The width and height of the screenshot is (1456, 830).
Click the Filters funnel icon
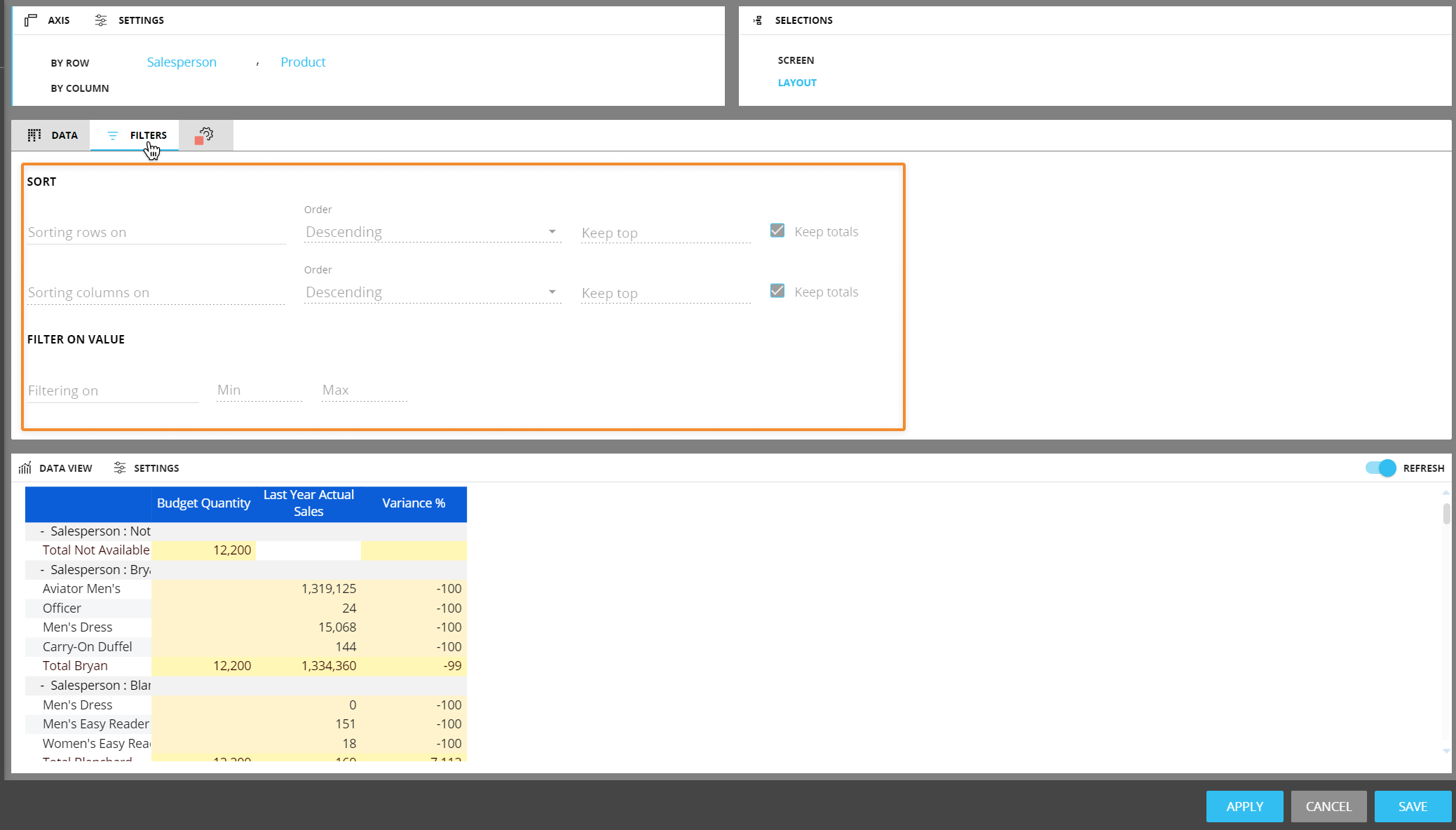click(113, 135)
